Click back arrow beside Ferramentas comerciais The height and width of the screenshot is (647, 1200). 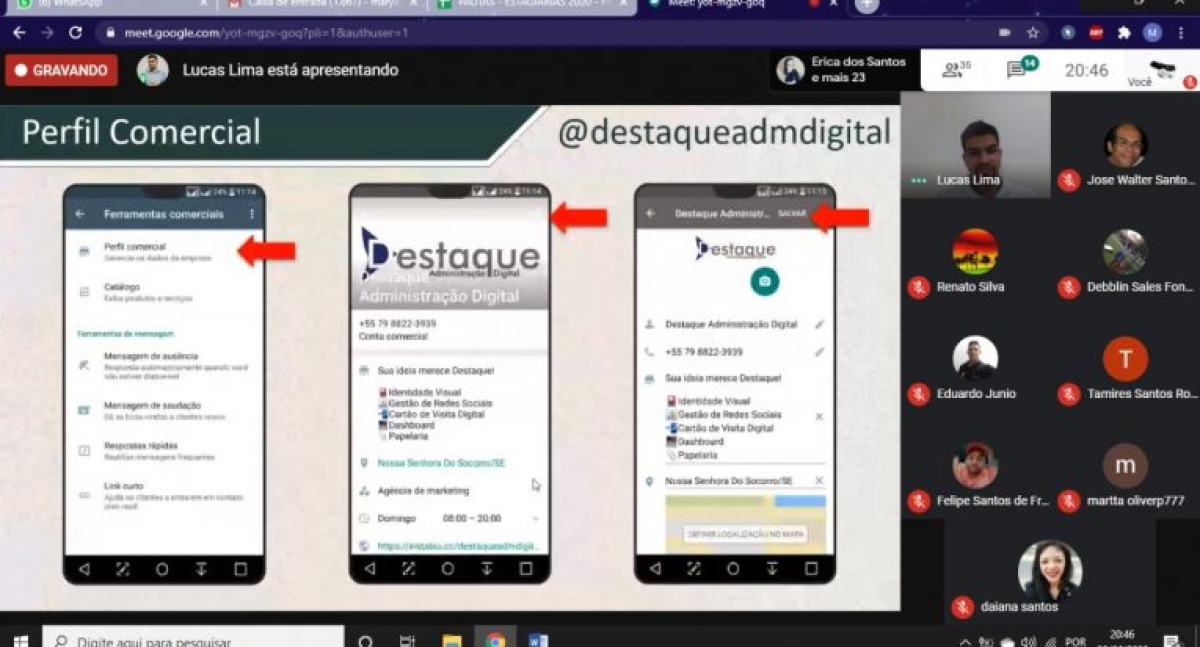click(81, 214)
